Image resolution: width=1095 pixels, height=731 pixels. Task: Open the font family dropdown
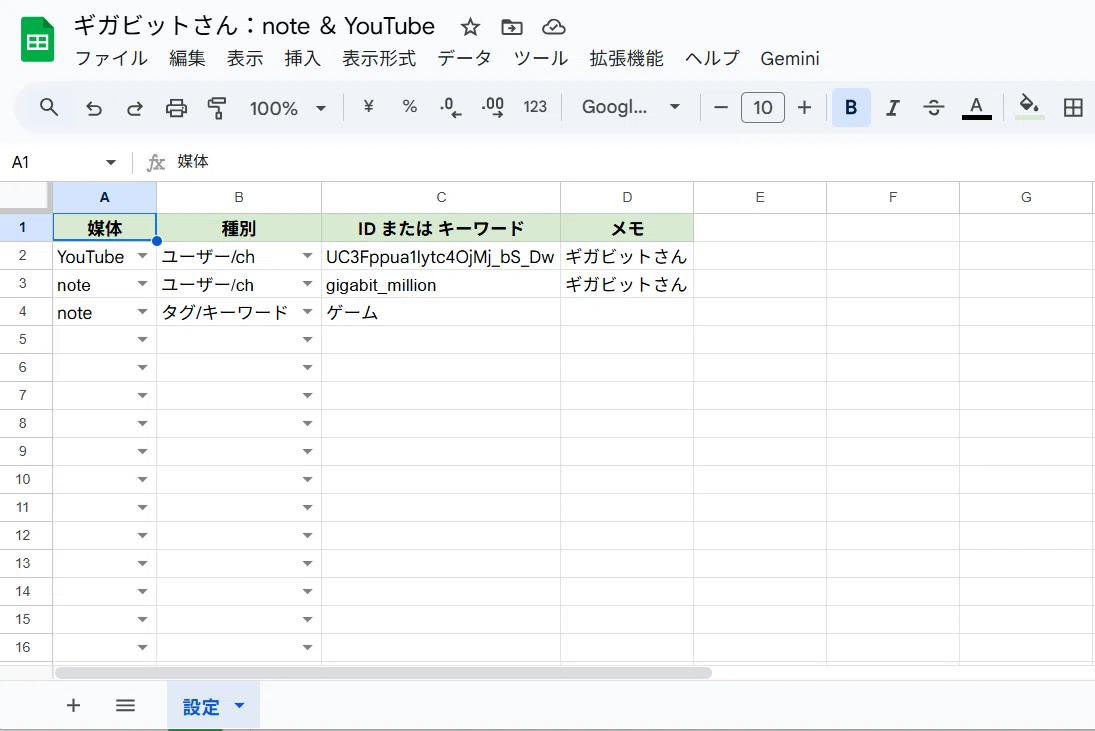click(631, 107)
